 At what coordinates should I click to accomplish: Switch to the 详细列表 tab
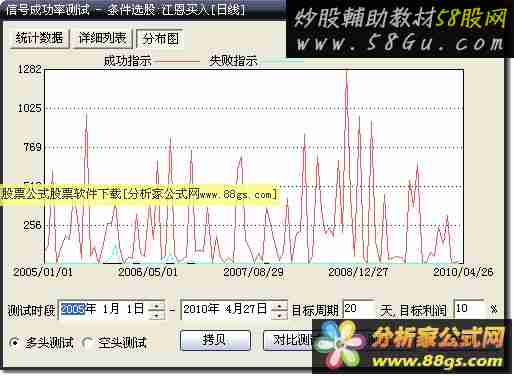103,39
